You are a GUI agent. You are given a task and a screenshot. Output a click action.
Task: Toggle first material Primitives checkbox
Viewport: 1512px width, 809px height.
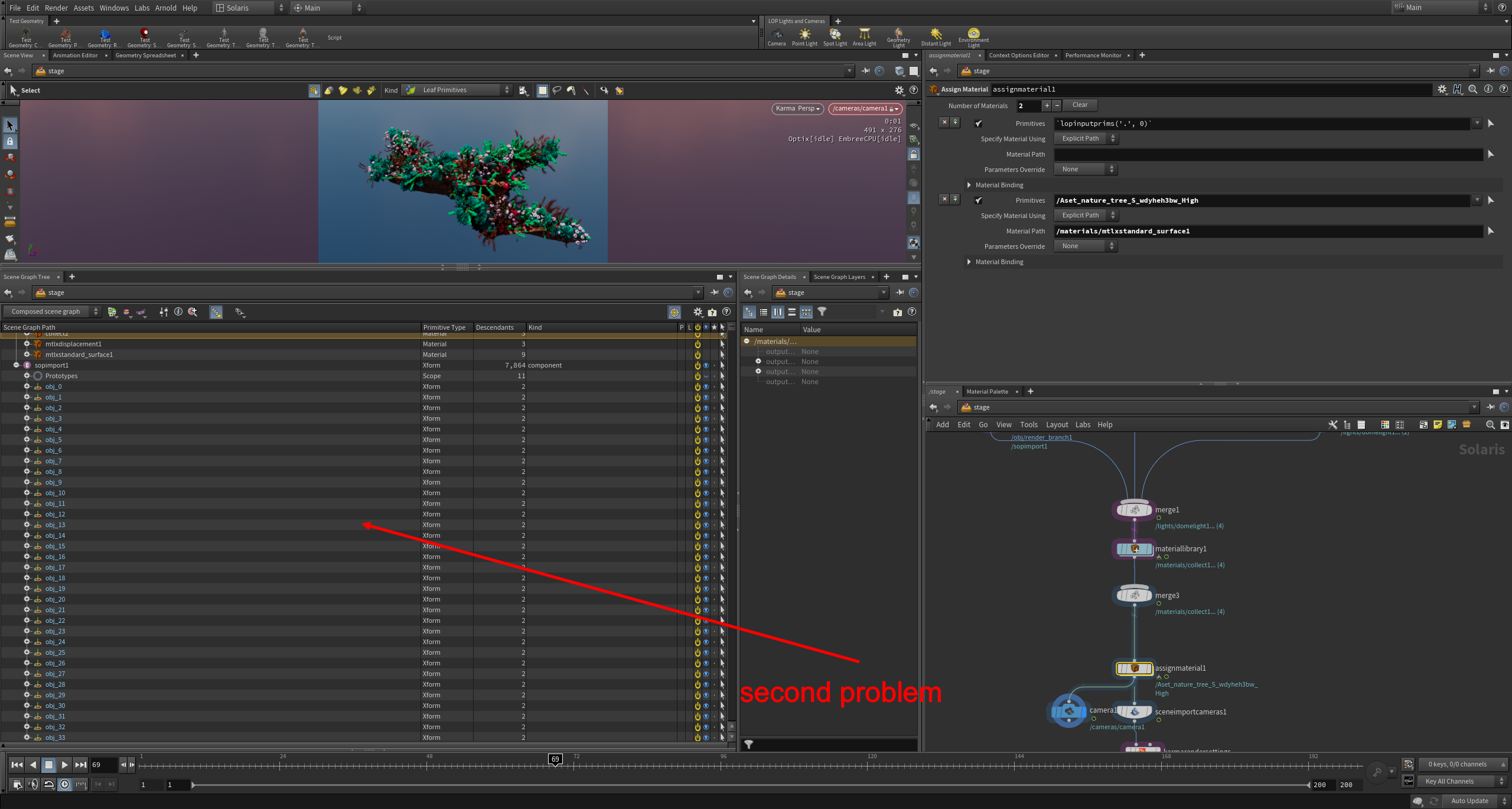pos(979,124)
